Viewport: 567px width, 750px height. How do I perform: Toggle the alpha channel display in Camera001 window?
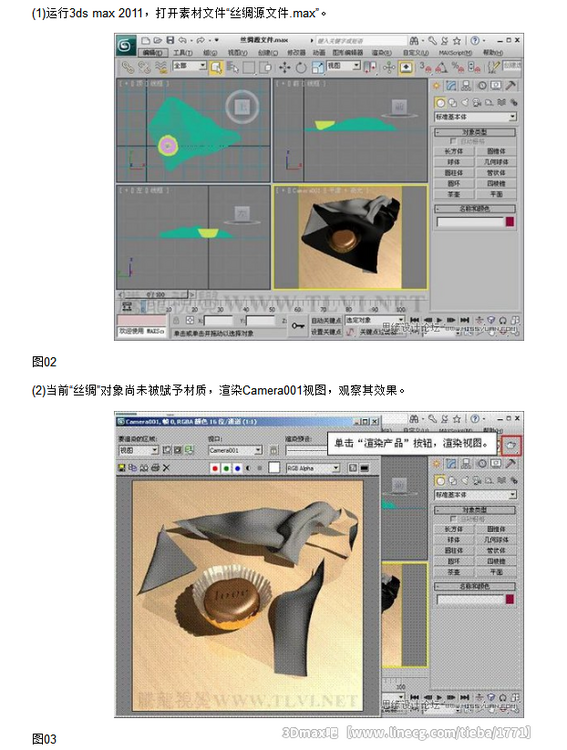248,468
